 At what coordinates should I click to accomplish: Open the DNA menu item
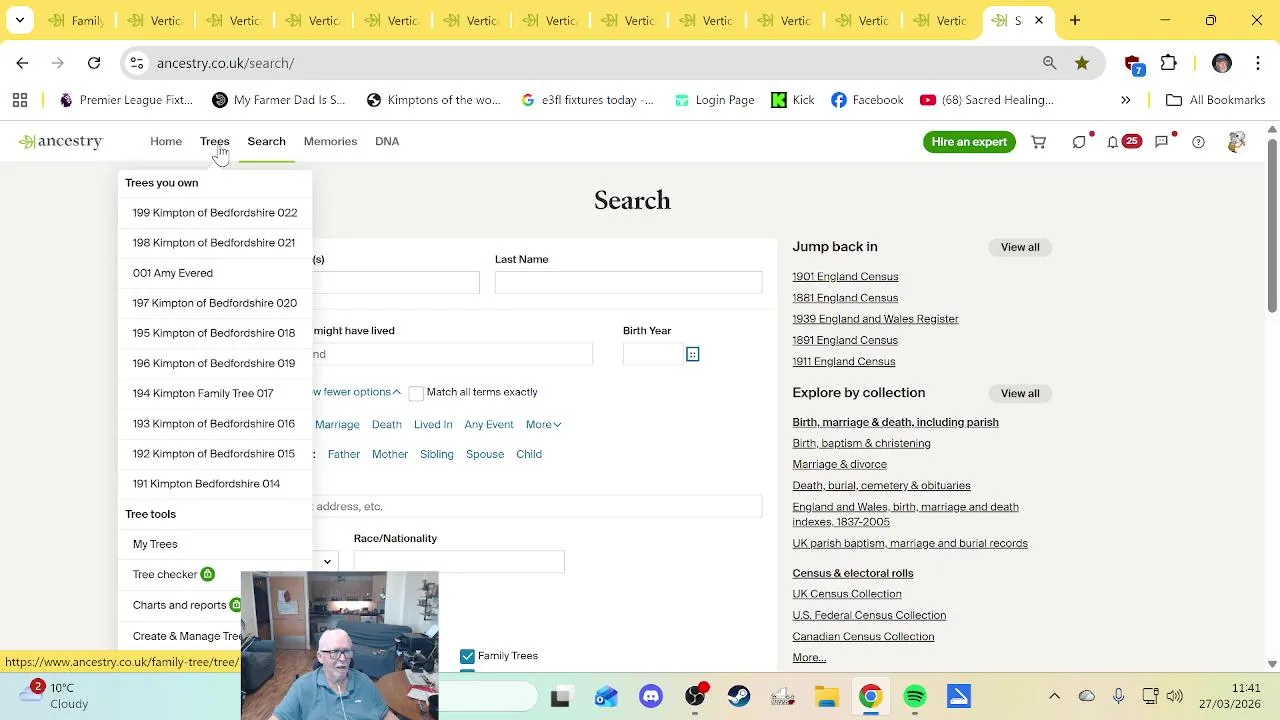click(x=387, y=141)
